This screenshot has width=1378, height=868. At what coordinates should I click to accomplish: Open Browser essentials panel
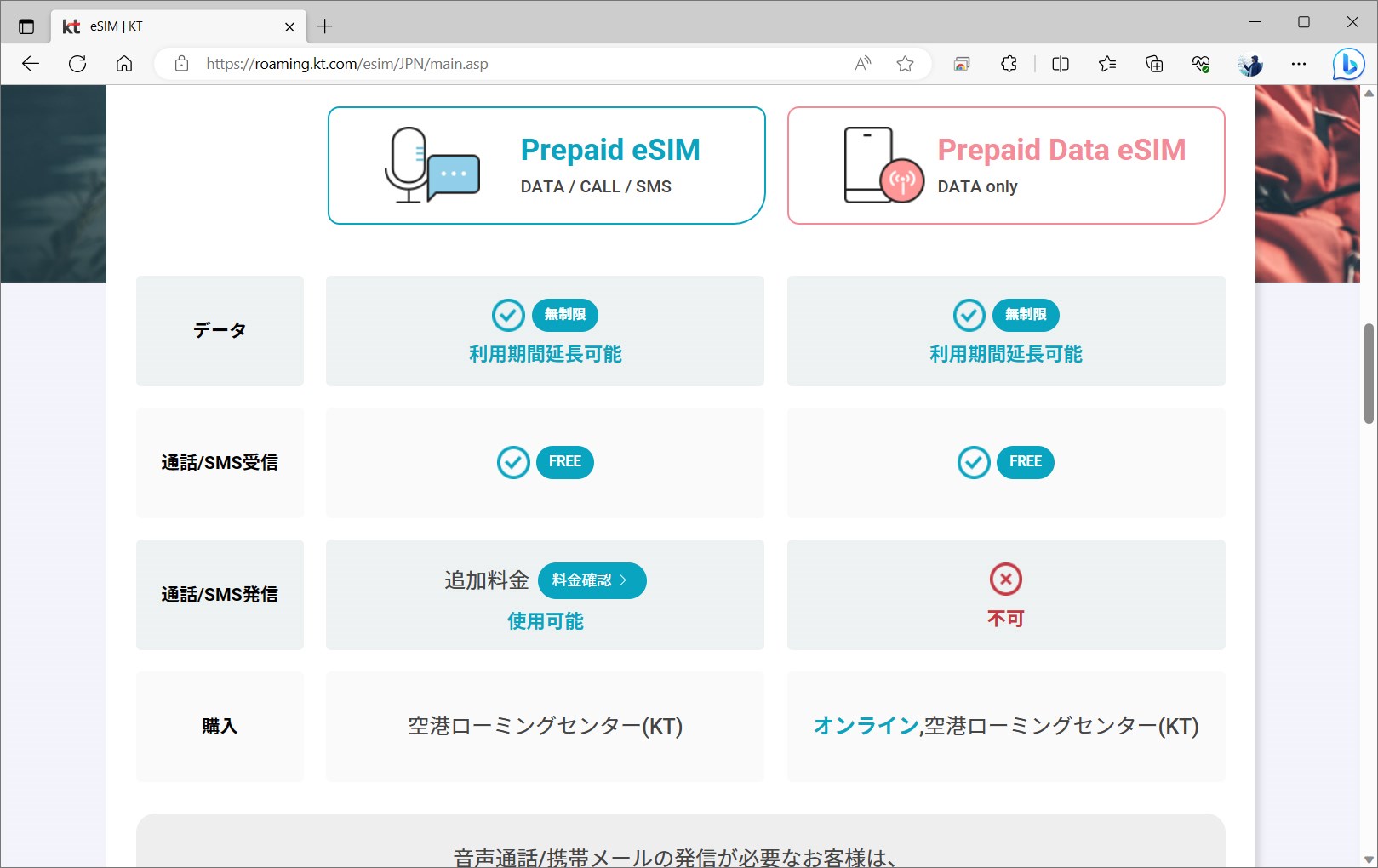tap(1201, 64)
